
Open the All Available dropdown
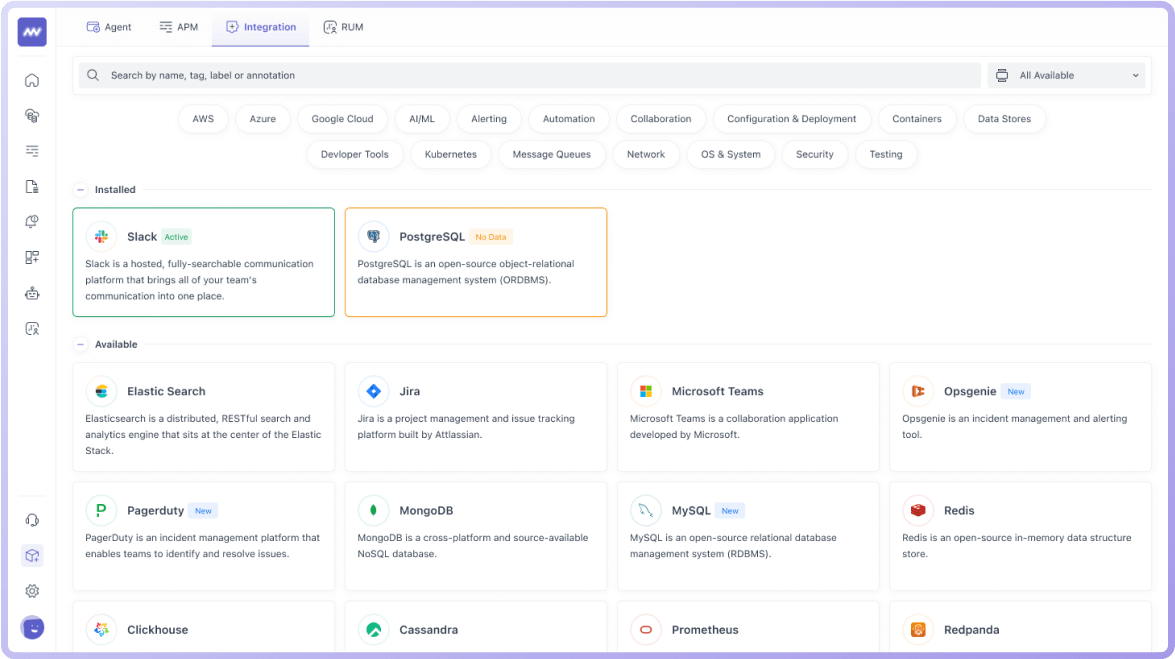click(1066, 76)
